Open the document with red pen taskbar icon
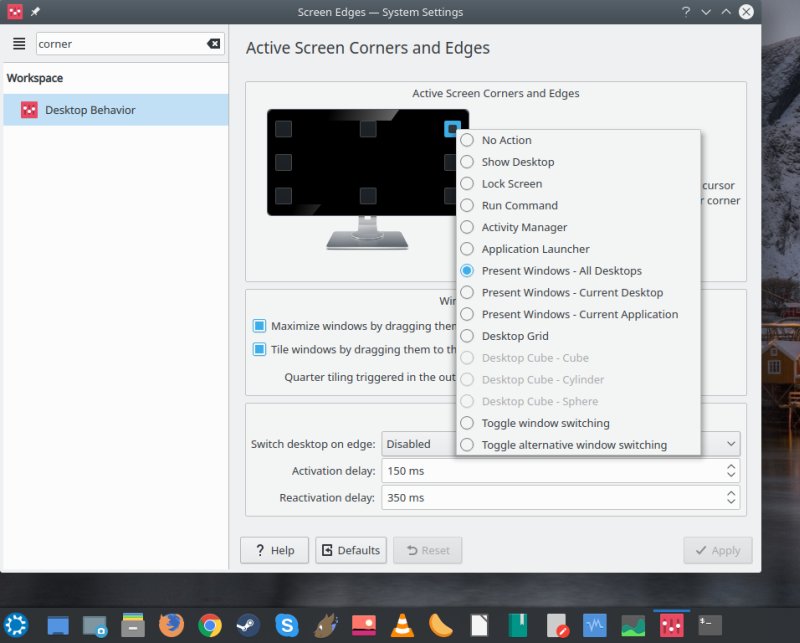 point(557,625)
